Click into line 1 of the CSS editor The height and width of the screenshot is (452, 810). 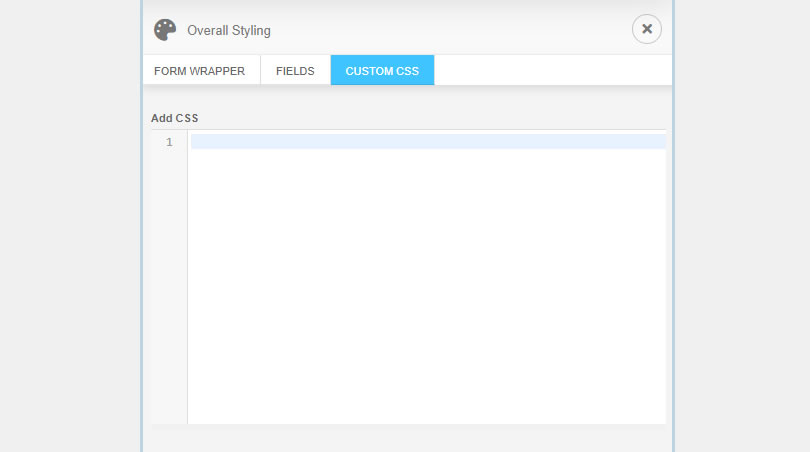pyautogui.click(x=428, y=142)
